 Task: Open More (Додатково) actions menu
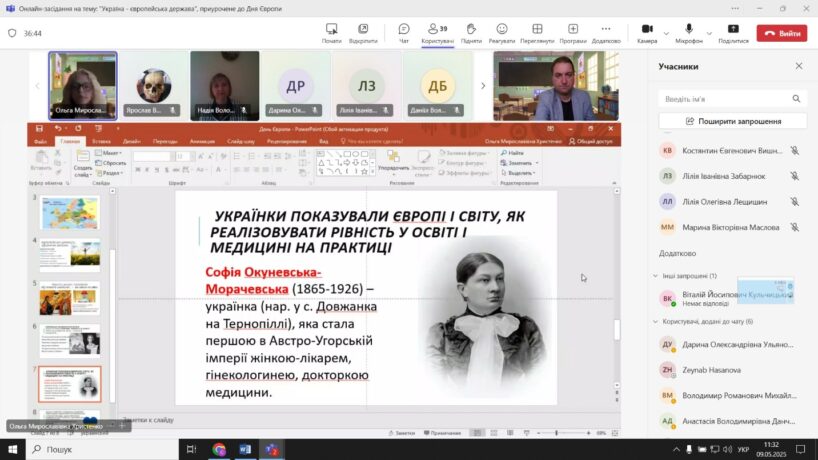click(x=606, y=29)
